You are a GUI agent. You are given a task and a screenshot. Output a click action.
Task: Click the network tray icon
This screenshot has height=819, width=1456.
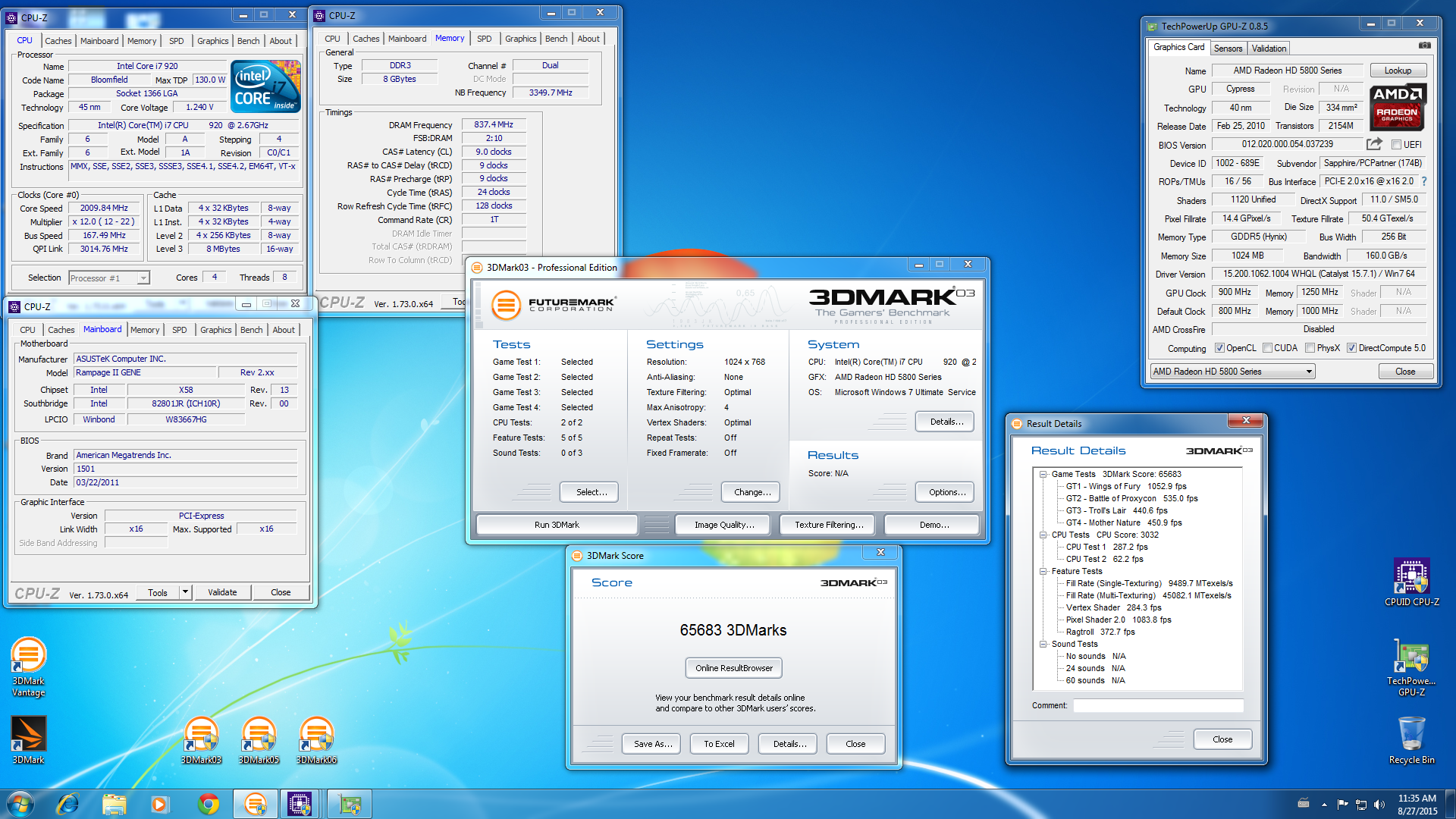point(1361,805)
